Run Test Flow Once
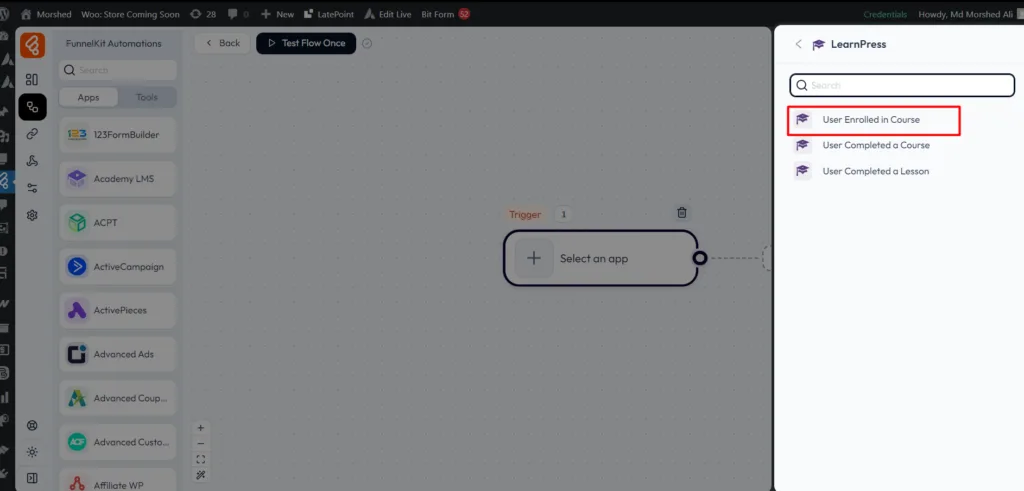1024x491 pixels. [306, 43]
